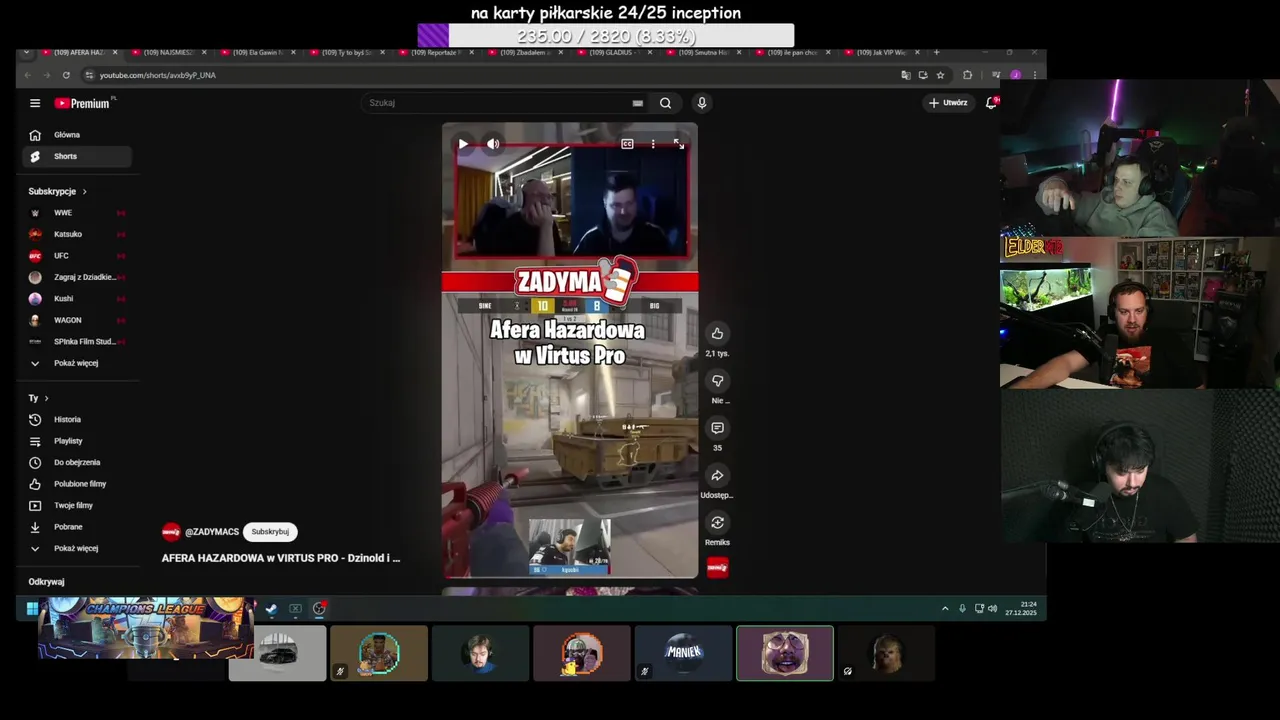The image size is (1280, 720).
Task: Open the translate page icon in address bar
Action: pos(906,75)
